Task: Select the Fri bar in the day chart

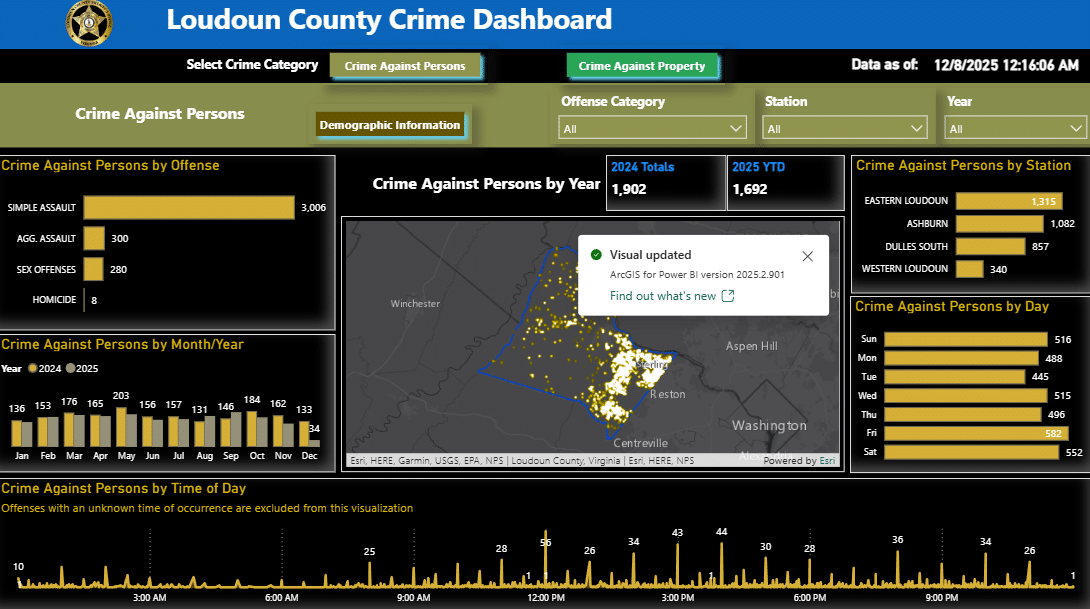Action: [x=965, y=434]
